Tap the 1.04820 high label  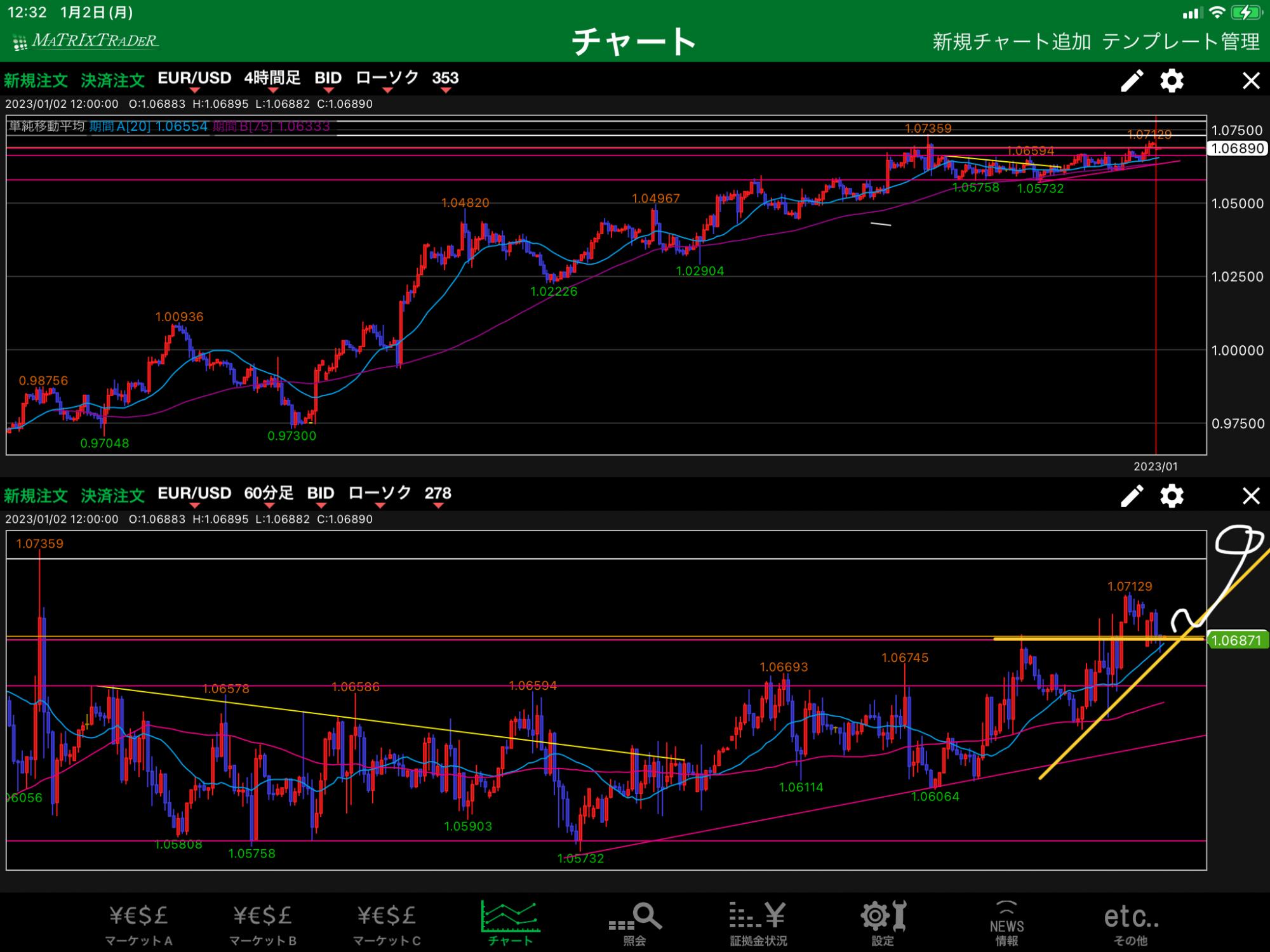(x=465, y=203)
